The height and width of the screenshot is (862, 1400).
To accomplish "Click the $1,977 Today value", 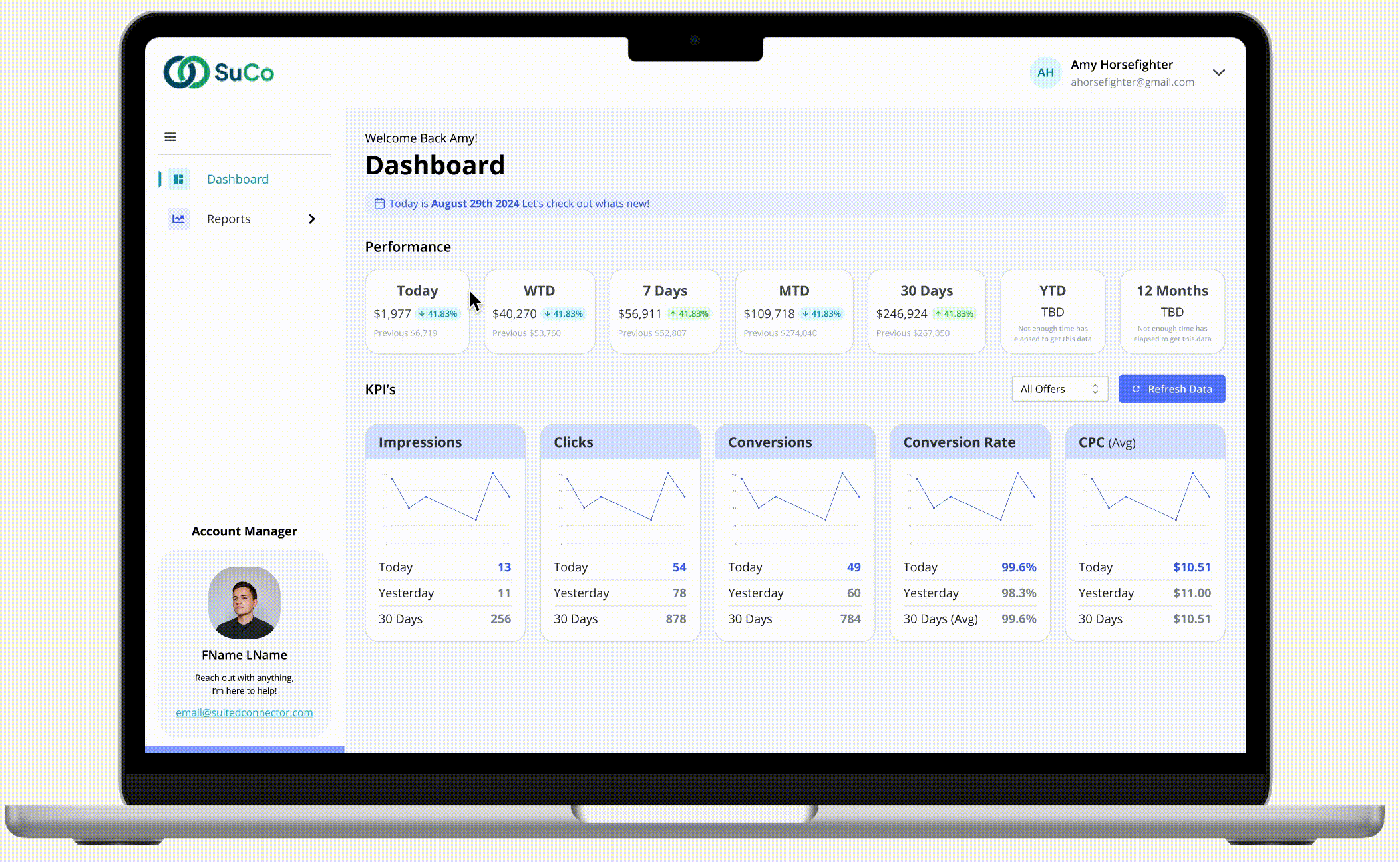I will click(x=392, y=313).
